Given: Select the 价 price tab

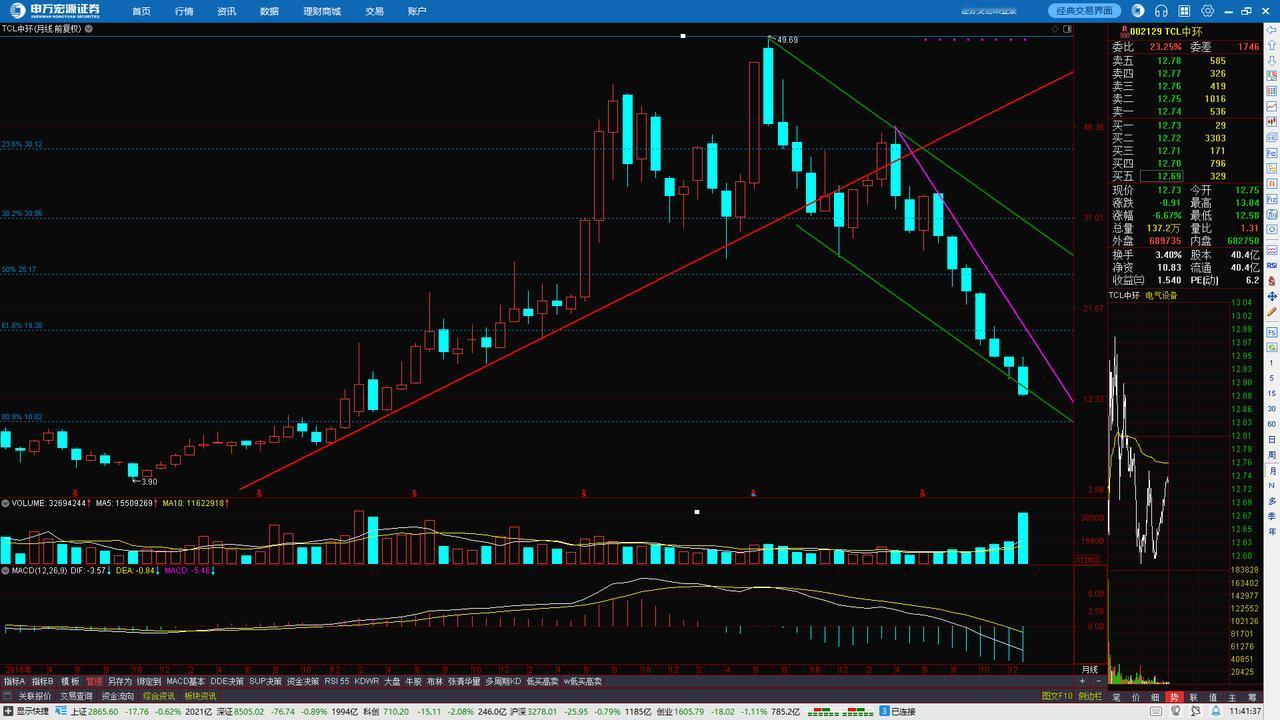Looking at the screenshot, I should tap(1136, 697).
